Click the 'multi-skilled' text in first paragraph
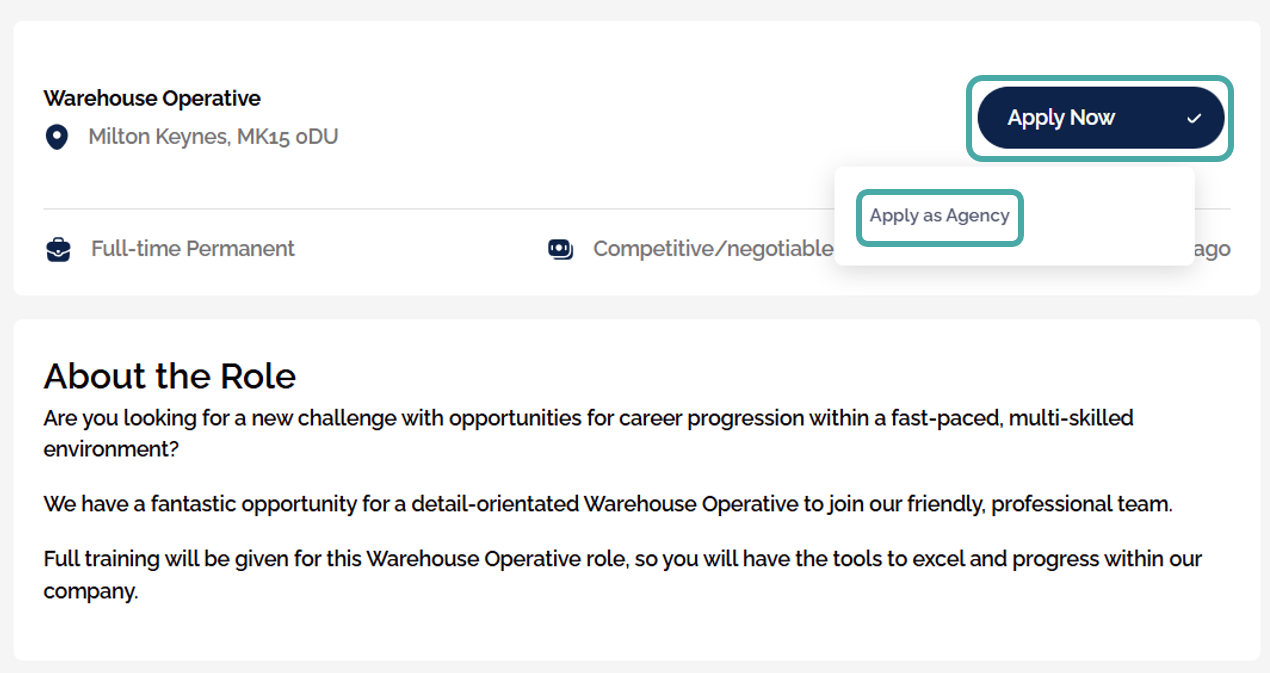The height and width of the screenshot is (673, 1270). 1071,418
